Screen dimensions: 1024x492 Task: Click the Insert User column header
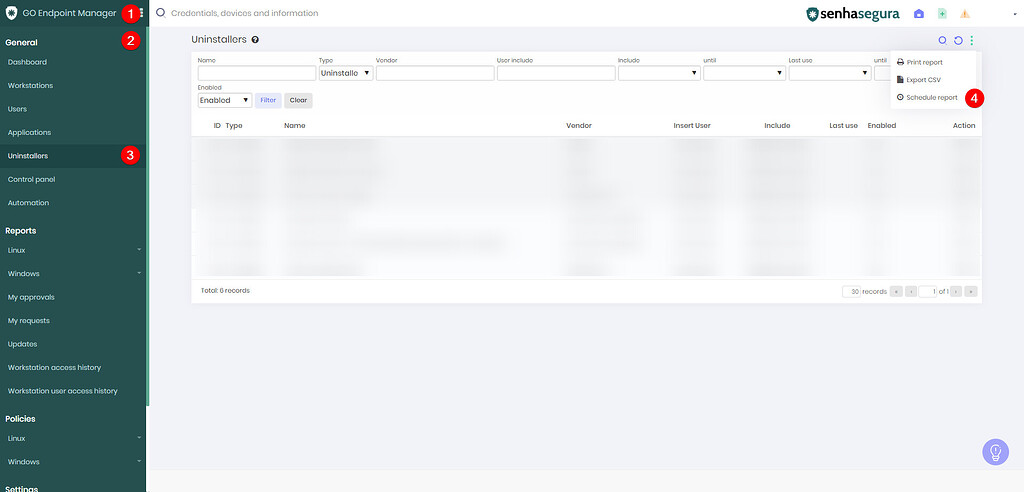click(692, 125)
